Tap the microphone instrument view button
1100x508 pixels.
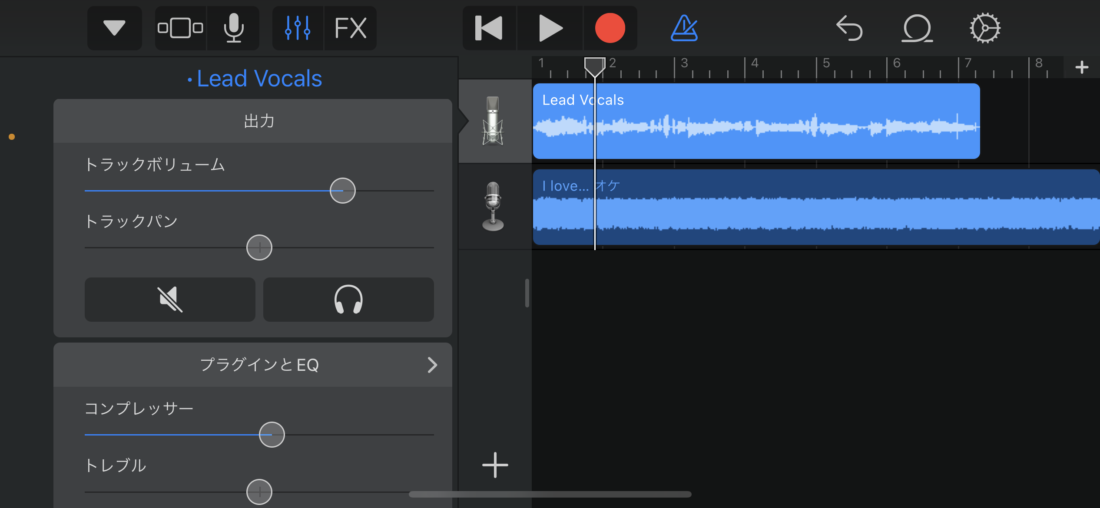(234, 28)
